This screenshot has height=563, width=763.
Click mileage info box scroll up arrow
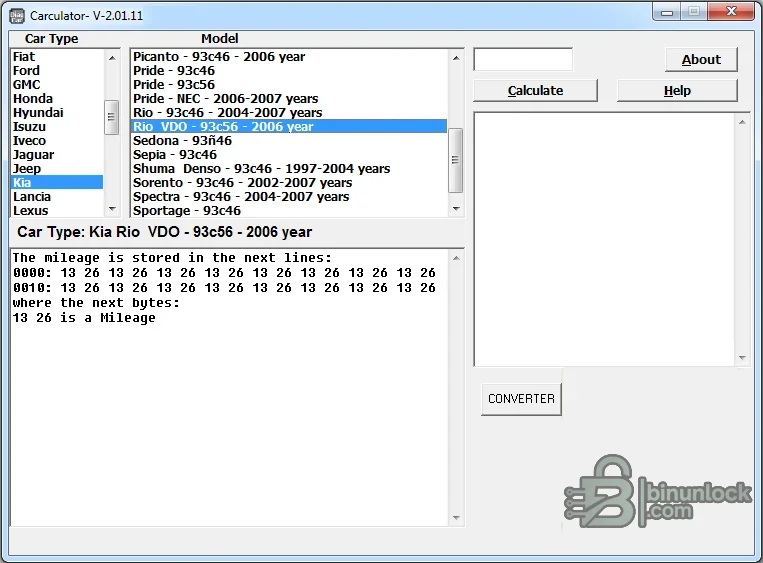456,258
